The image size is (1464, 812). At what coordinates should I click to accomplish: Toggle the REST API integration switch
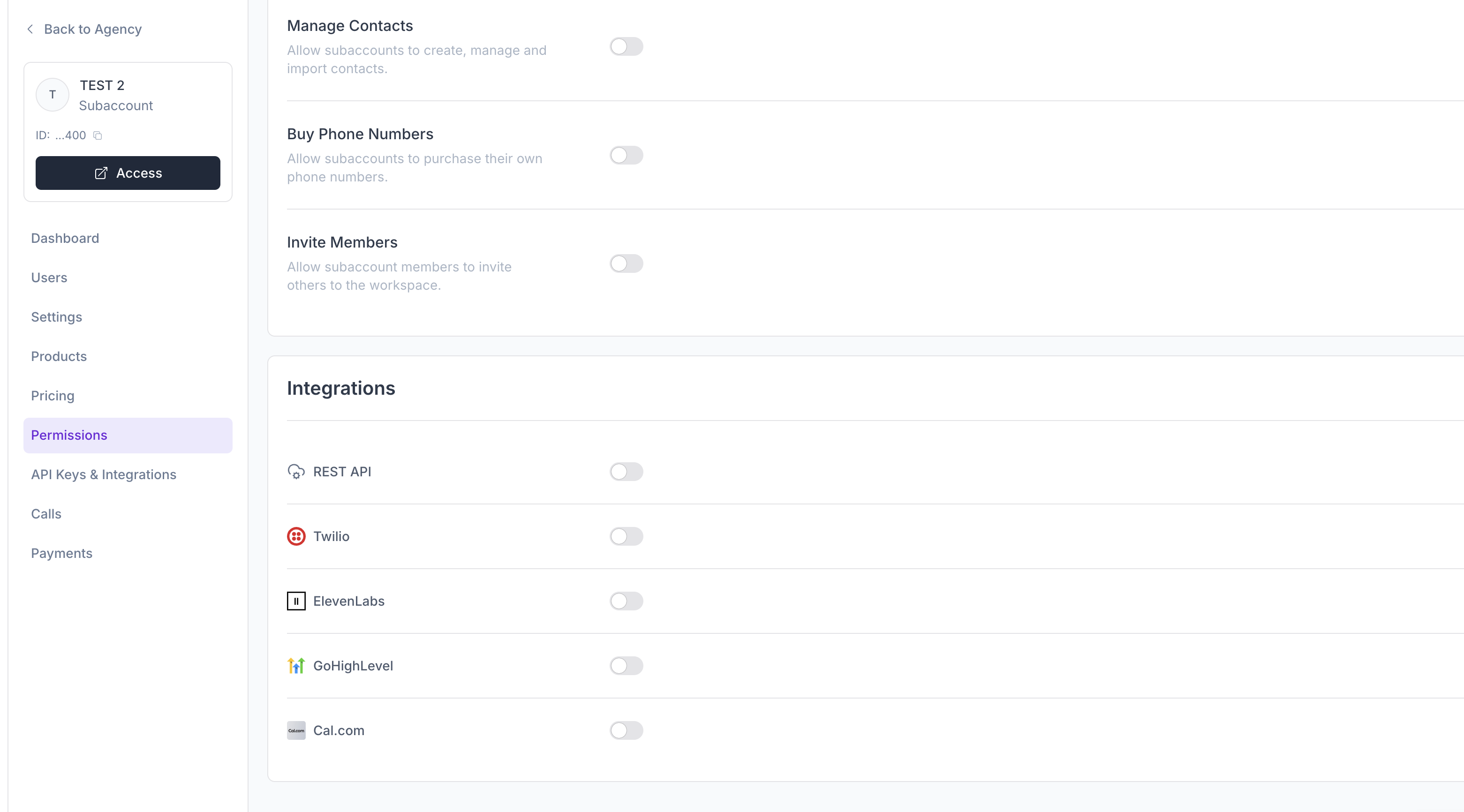[626, 472]
